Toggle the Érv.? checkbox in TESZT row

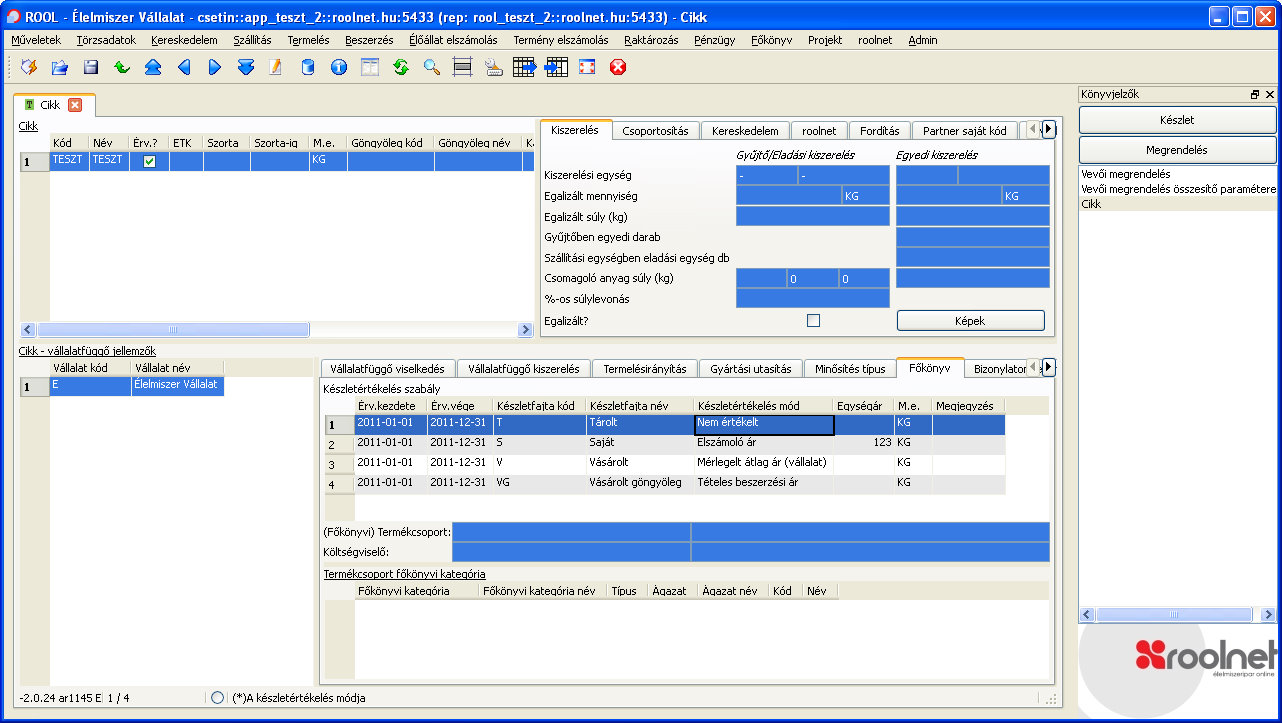click(x=149, y=161)
